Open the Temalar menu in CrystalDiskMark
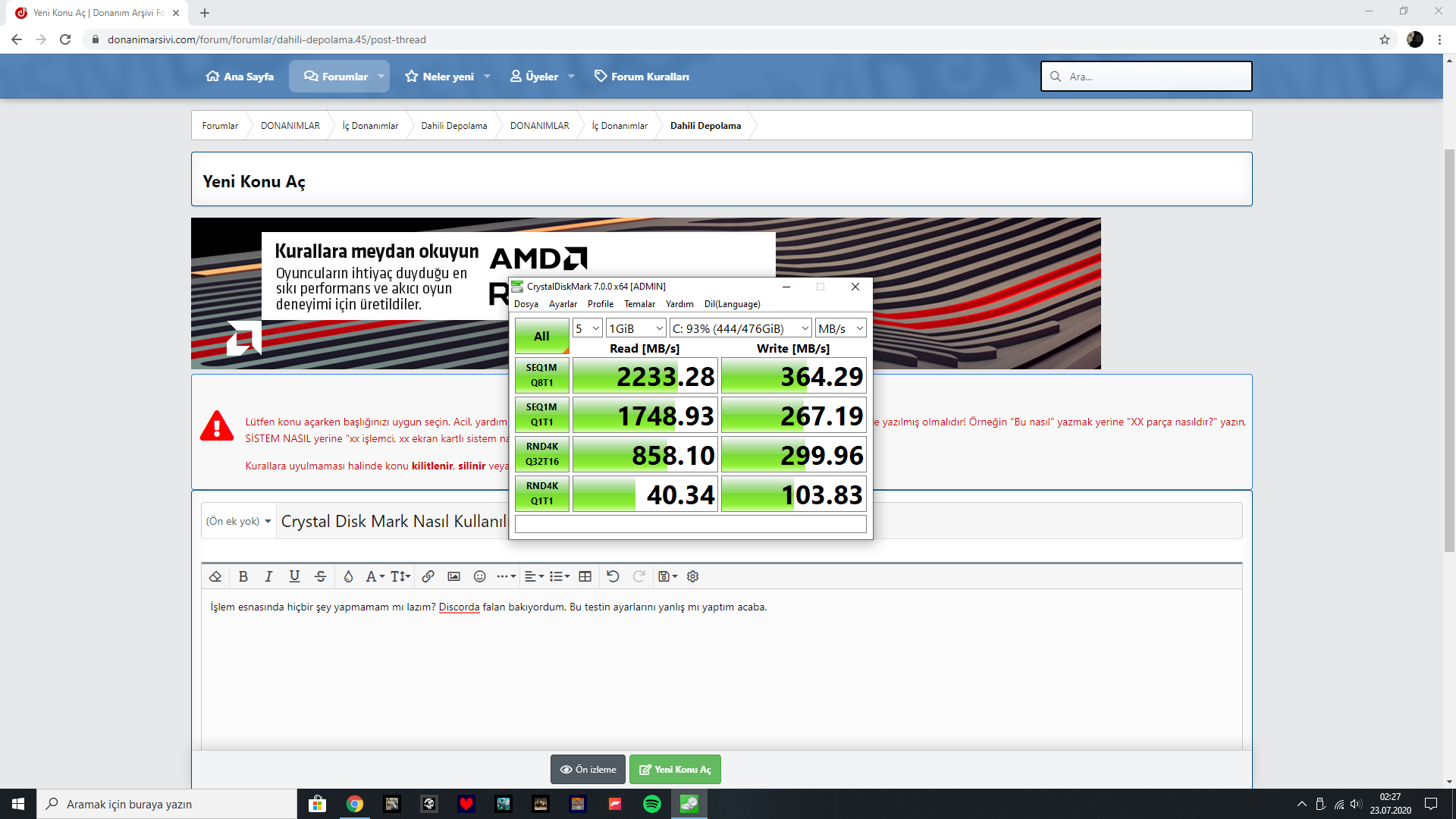The image size is (1456, 819). click(x=639, y=304)
